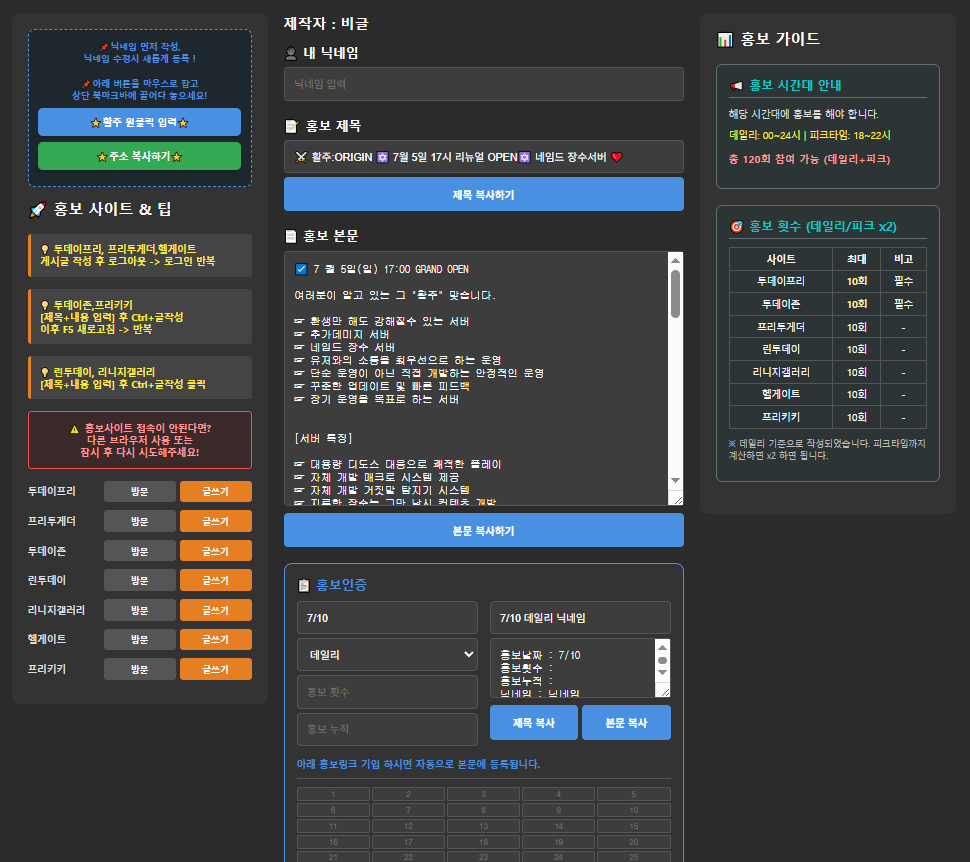The width and height of the screenshot is (970, 862).
Task: Click the 홍보 본문 scrollbar up arrow
Action: 676,260
